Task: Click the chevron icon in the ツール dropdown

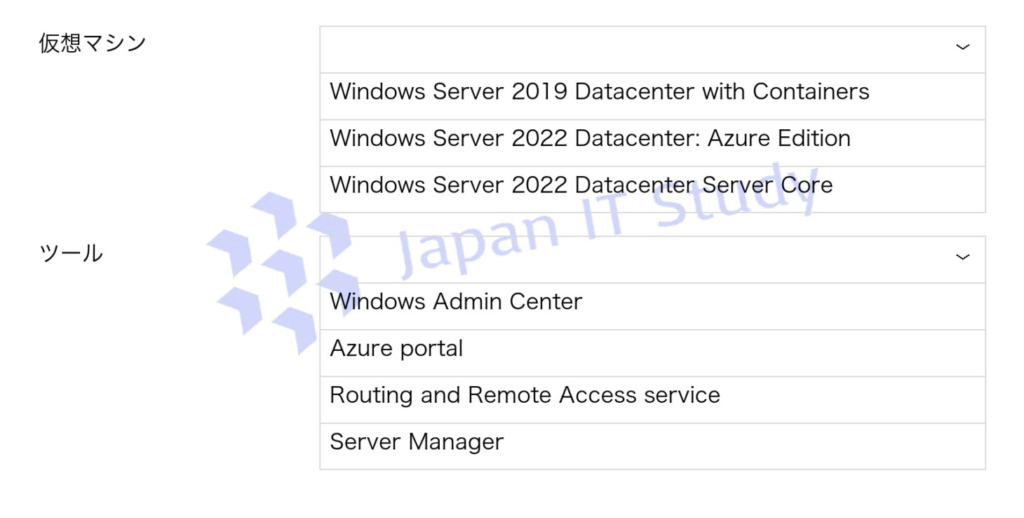Action: coord(962,257)
